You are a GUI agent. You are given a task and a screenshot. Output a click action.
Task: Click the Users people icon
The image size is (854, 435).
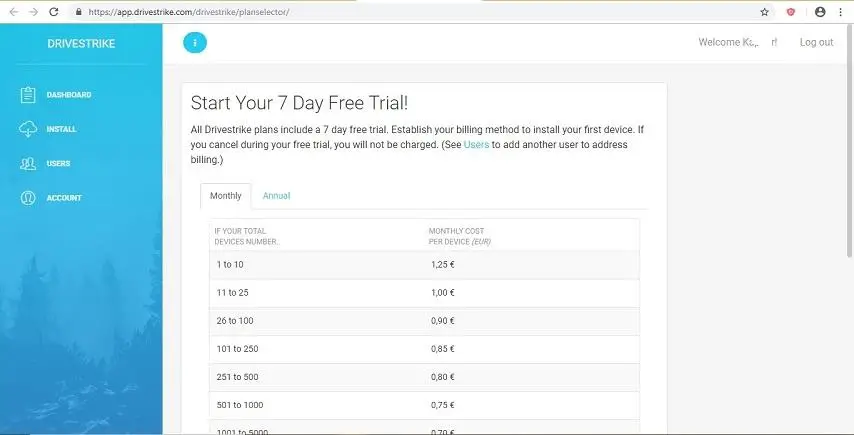(x=28, y=163)
